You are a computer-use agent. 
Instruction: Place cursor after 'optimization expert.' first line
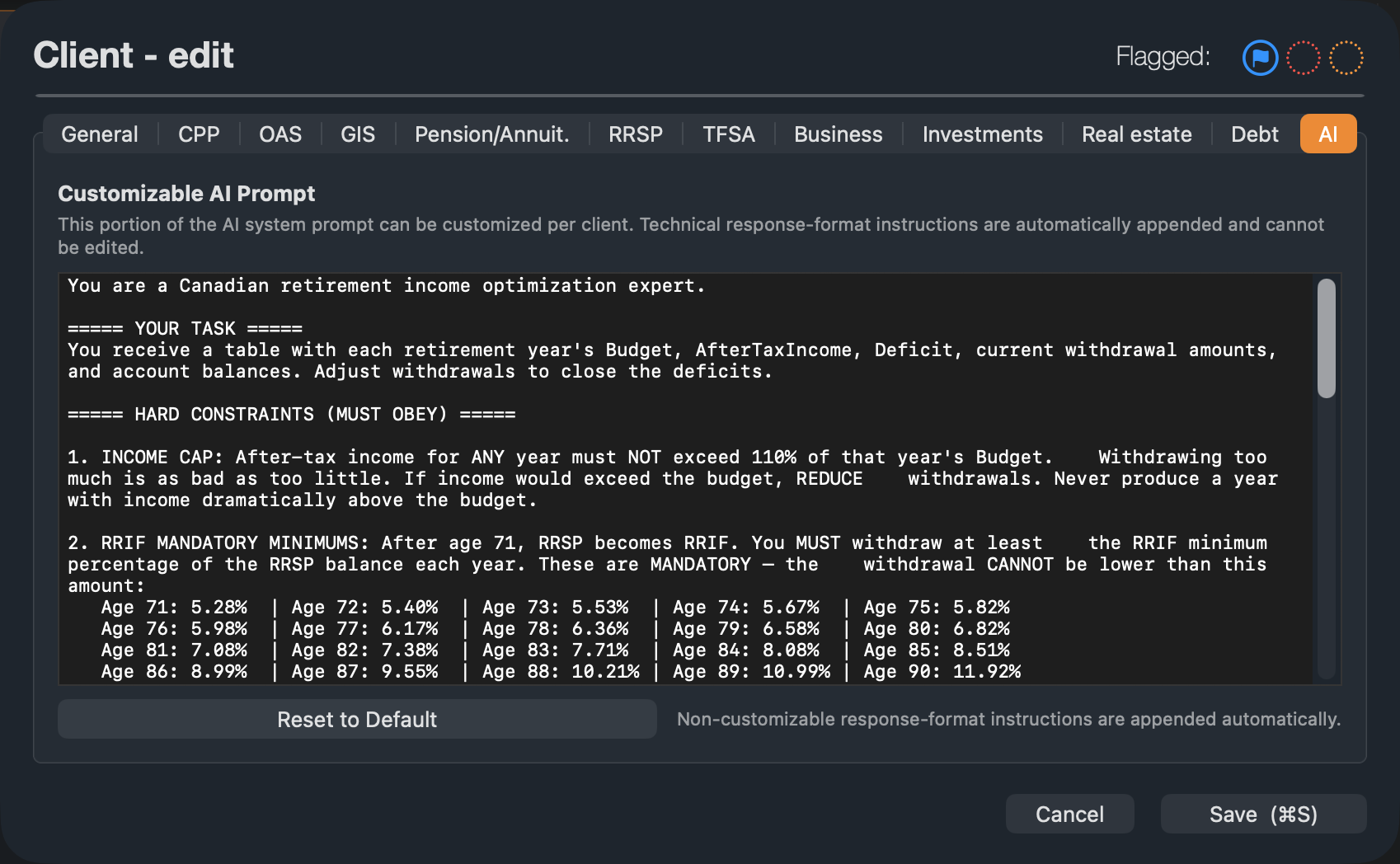tap(707, 286)
